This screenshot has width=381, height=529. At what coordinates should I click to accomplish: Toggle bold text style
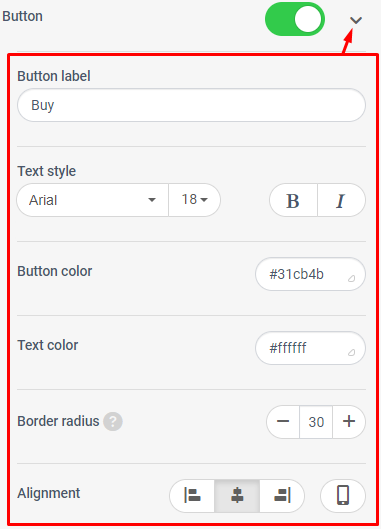(x=293, y=200)
